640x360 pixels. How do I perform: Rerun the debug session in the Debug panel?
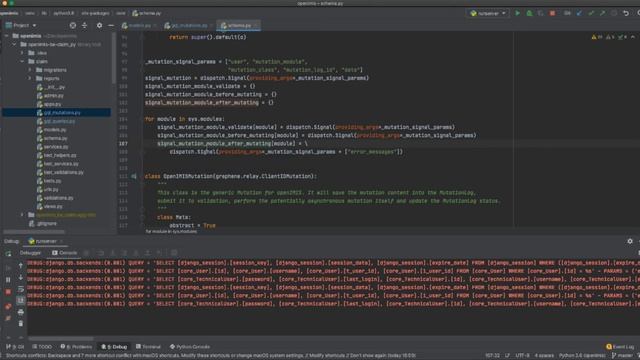click(x=8, y=253)
